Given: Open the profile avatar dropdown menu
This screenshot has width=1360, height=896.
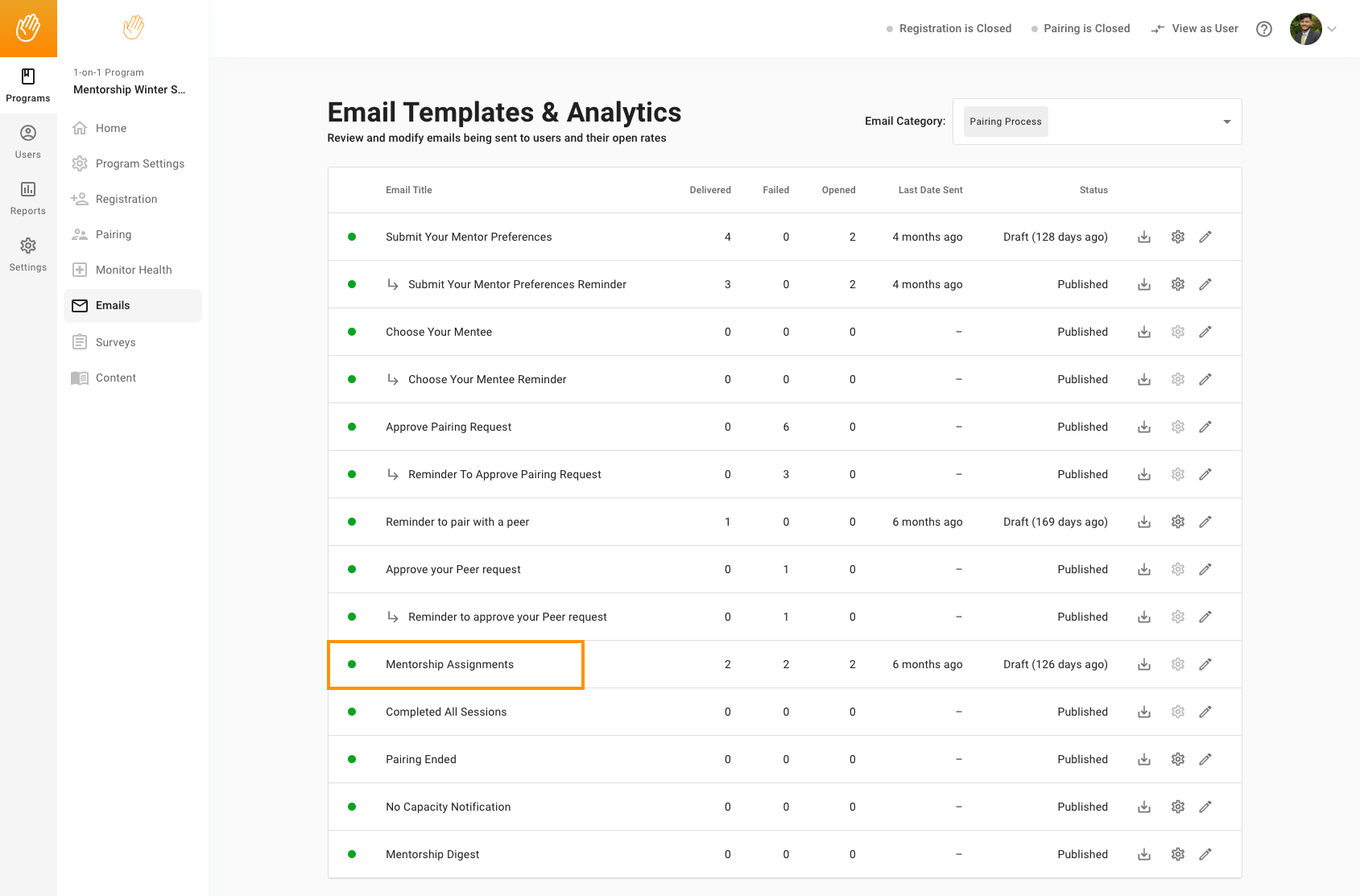Looking at the screenshot, I should pyautogui.click(x=1312, y=29).
